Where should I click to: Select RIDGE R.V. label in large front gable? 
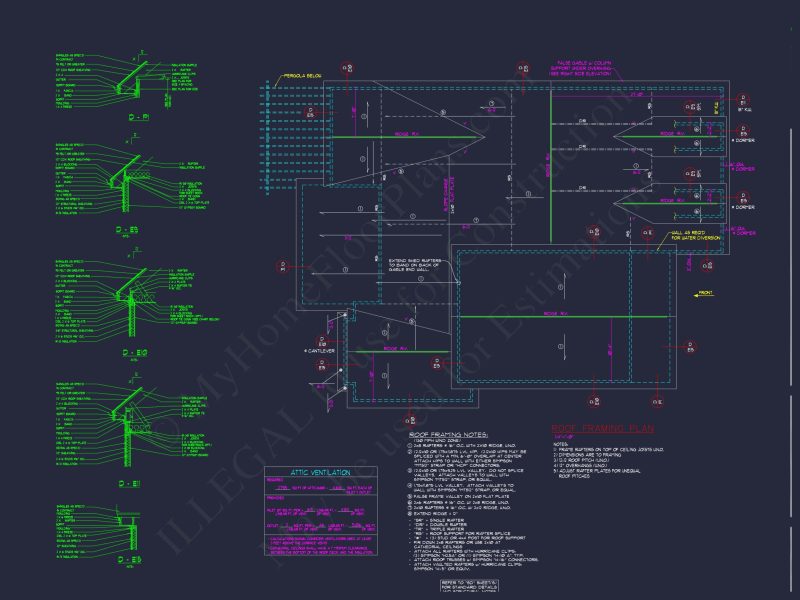(x=556, y=314)
